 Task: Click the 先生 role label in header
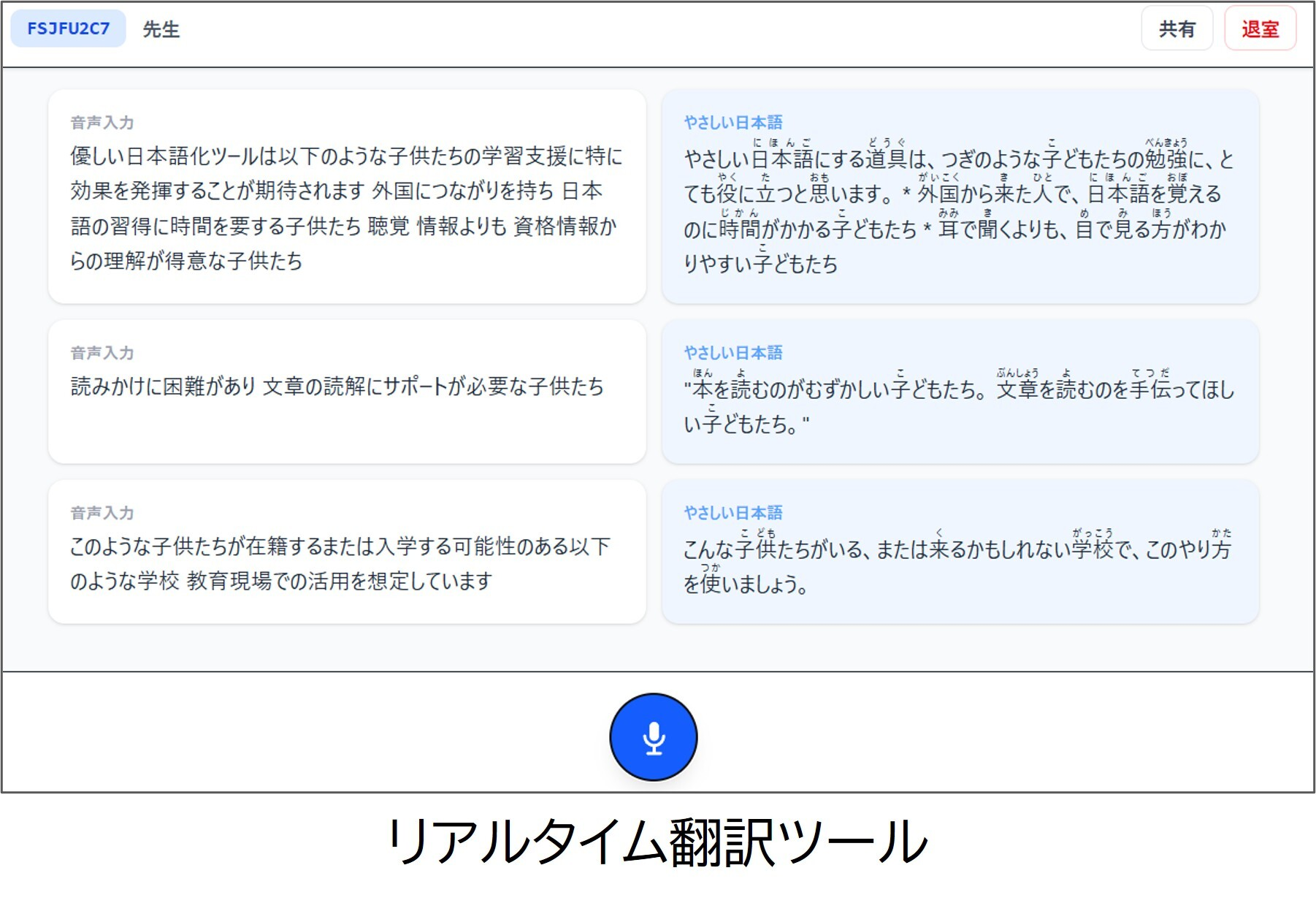pyautogui.click(x=161, y=29)
